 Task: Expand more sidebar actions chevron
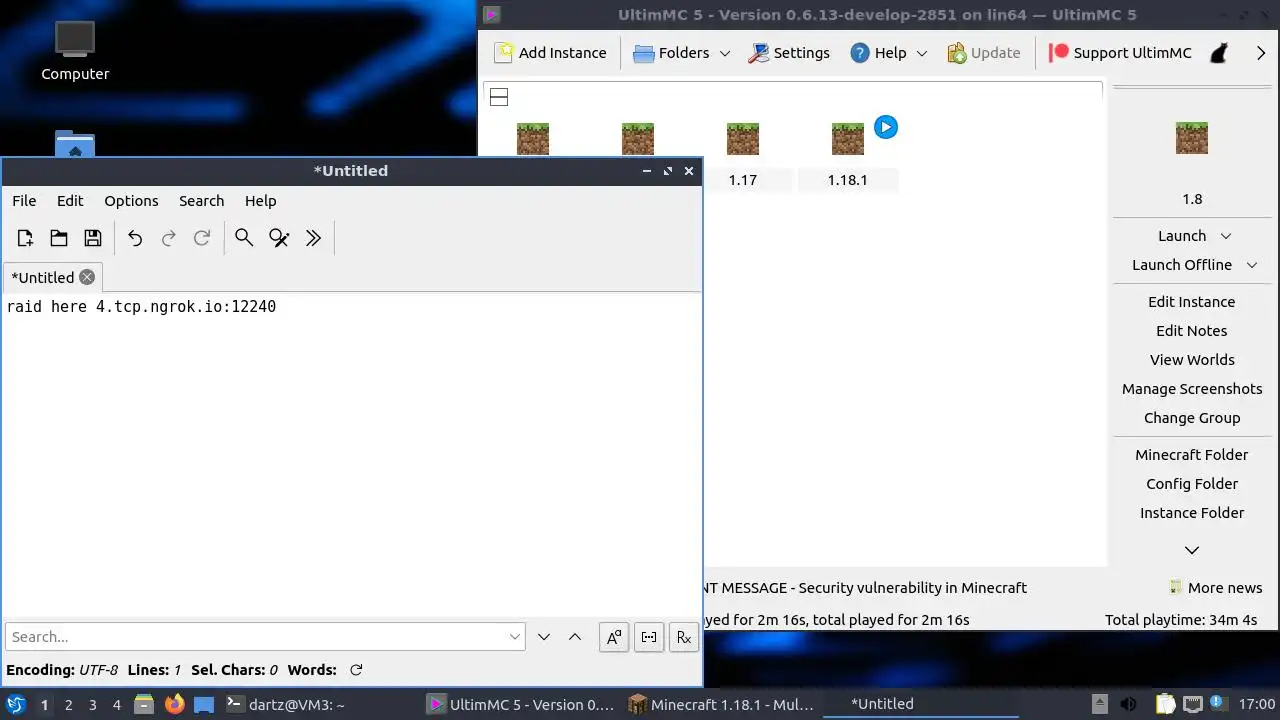click(1192, 550)
